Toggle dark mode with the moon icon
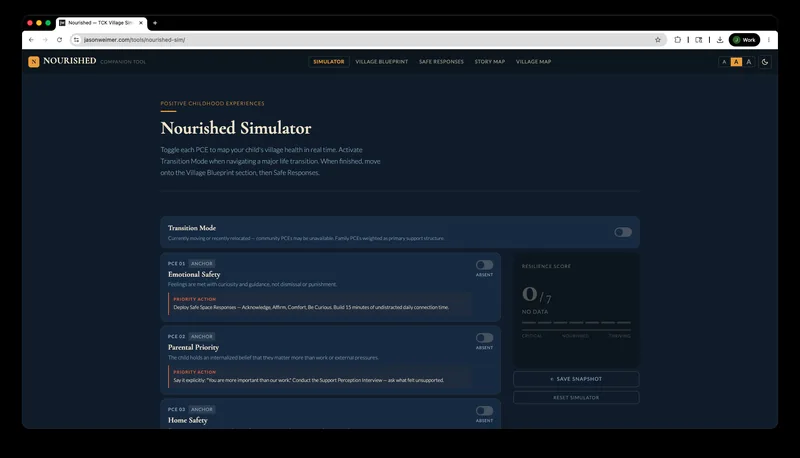 pos(765,62)
